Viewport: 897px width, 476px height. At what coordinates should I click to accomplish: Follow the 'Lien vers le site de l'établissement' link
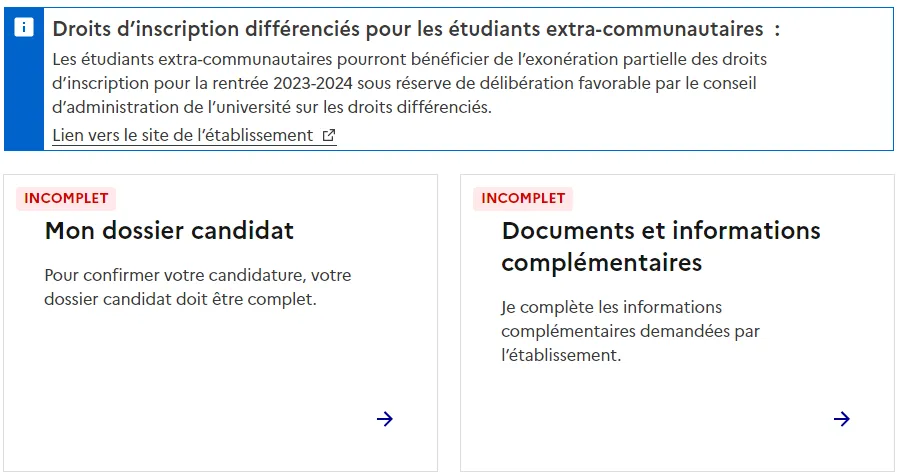point(183,135)
